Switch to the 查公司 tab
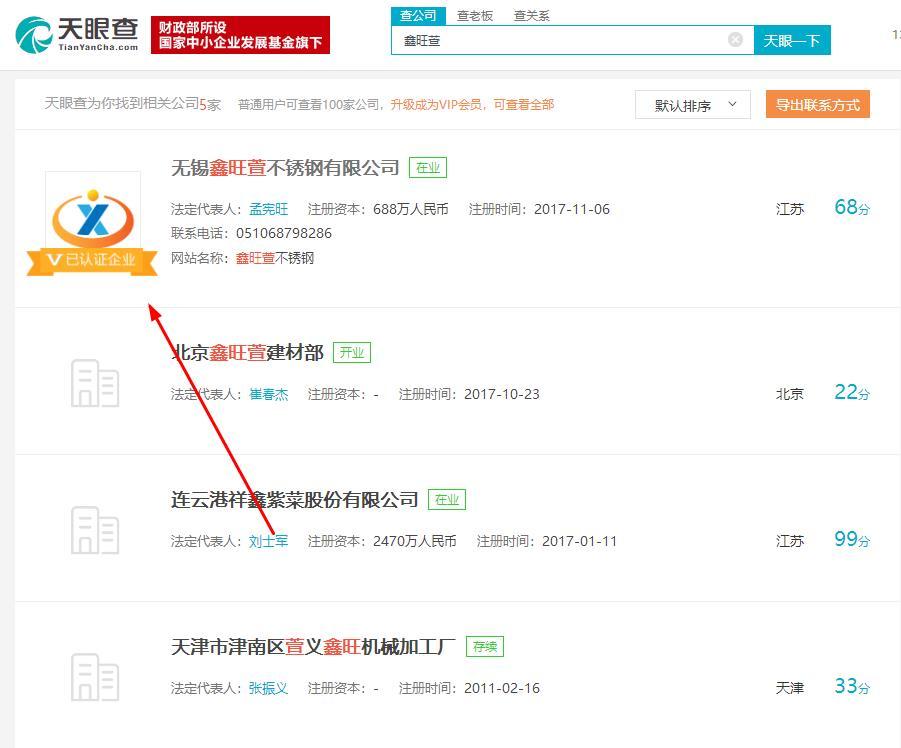Screen dimensions: 901x748 tap(418, 16)
